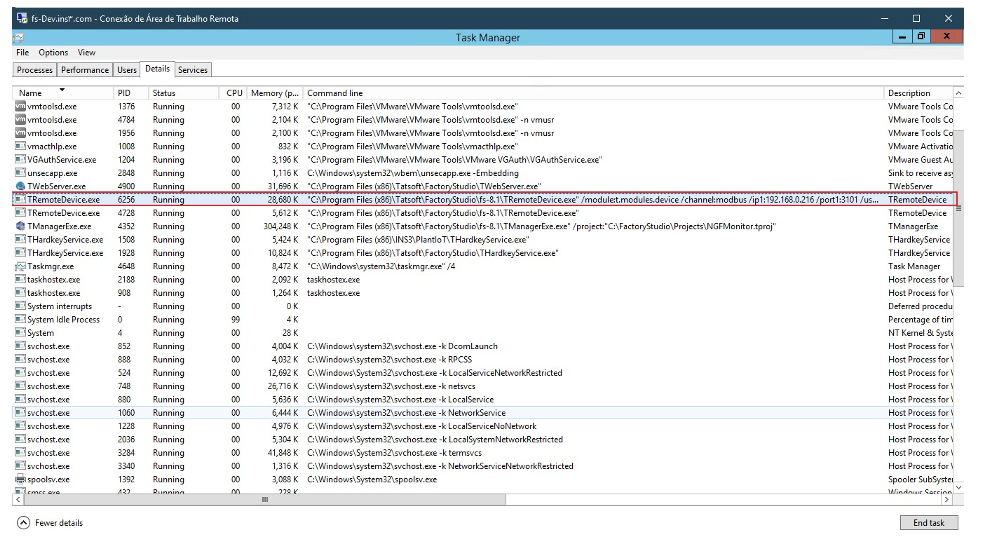The image size is (982, 546).
Task: Select the THardkeyService.exe row PID 1928
Action: tap(482, 253)
